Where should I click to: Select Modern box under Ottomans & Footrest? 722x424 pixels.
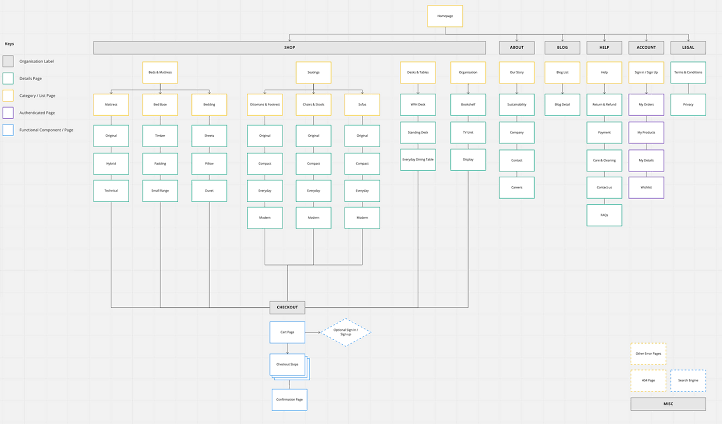265,218
